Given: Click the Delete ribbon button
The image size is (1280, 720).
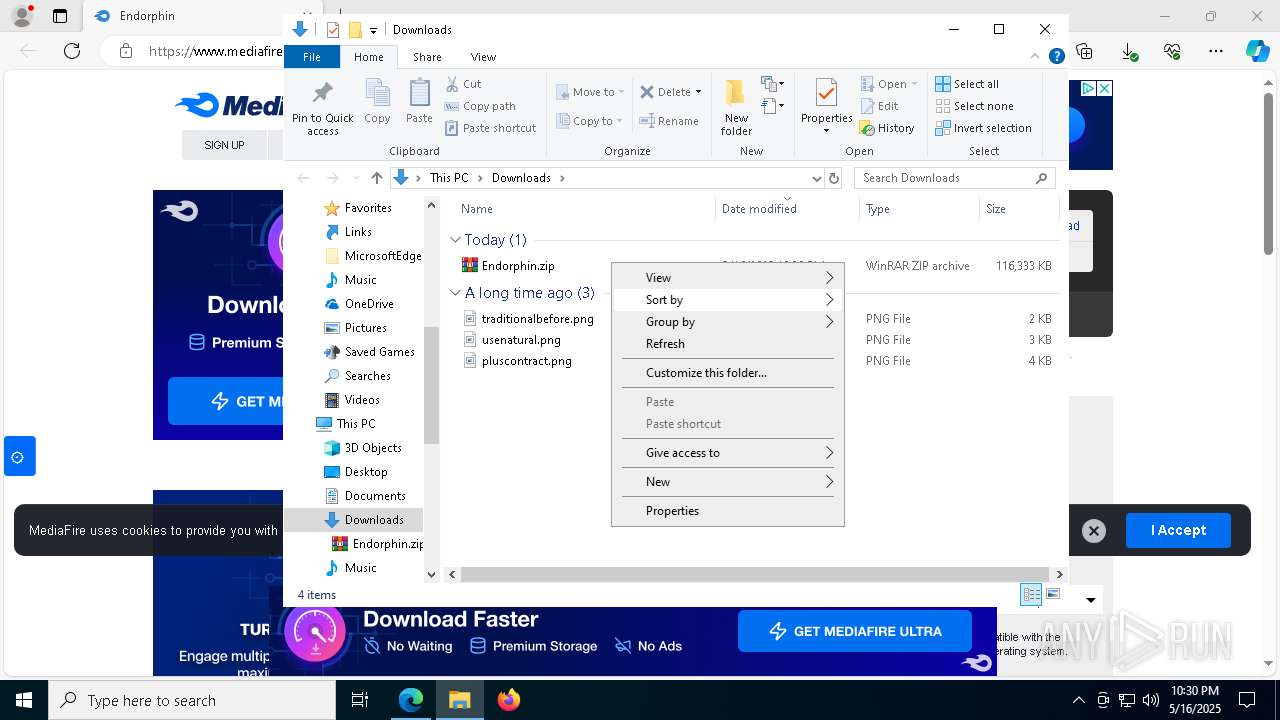Looking at the screenshot, I should [x=670, y=92].
